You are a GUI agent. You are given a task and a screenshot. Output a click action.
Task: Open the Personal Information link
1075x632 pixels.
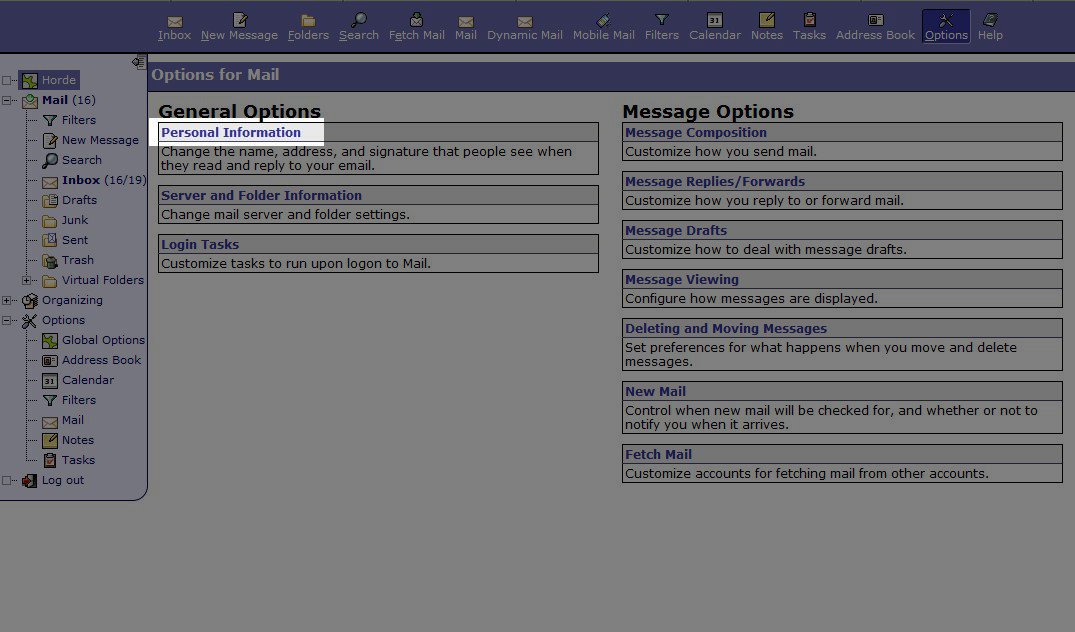click(x=231, y=132)
